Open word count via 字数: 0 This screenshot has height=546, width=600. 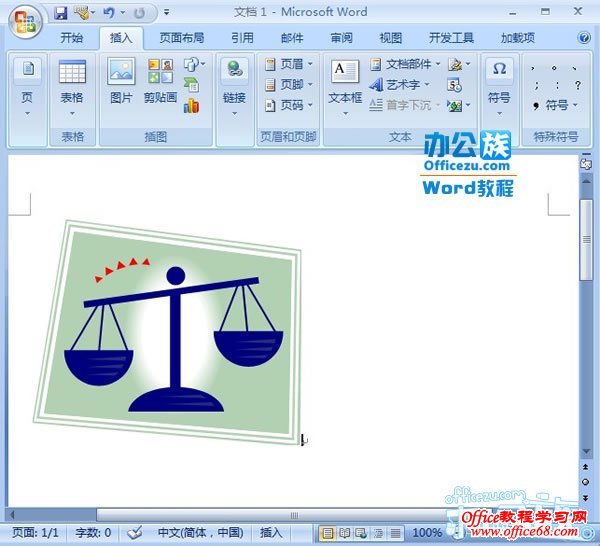93,533
